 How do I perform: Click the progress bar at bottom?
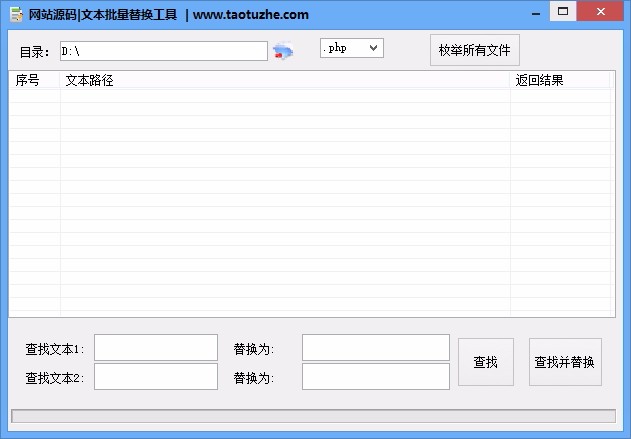tap(313, 416)
